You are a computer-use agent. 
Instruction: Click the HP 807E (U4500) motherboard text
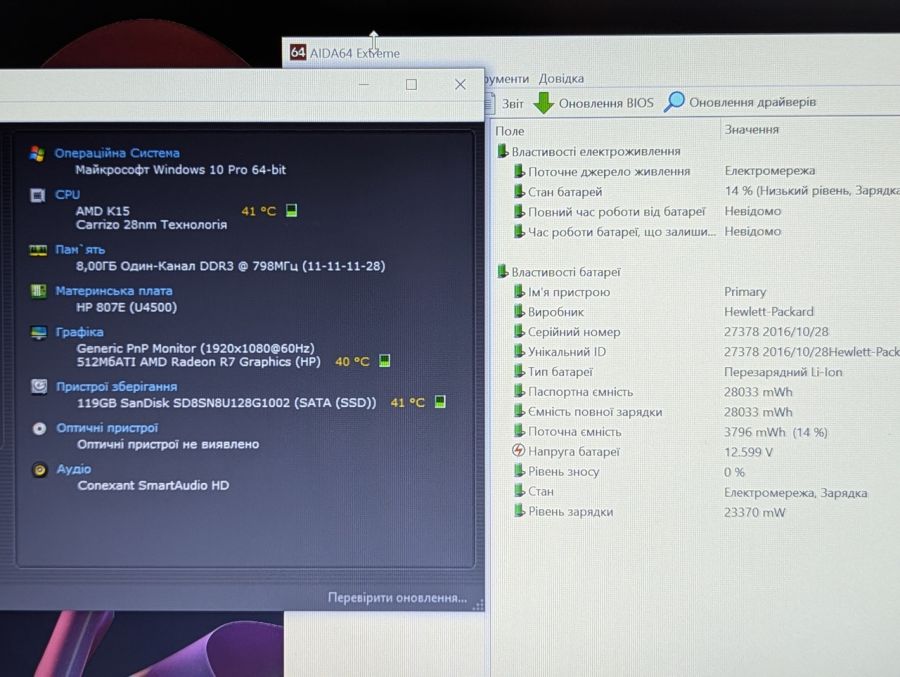(126, 307)
